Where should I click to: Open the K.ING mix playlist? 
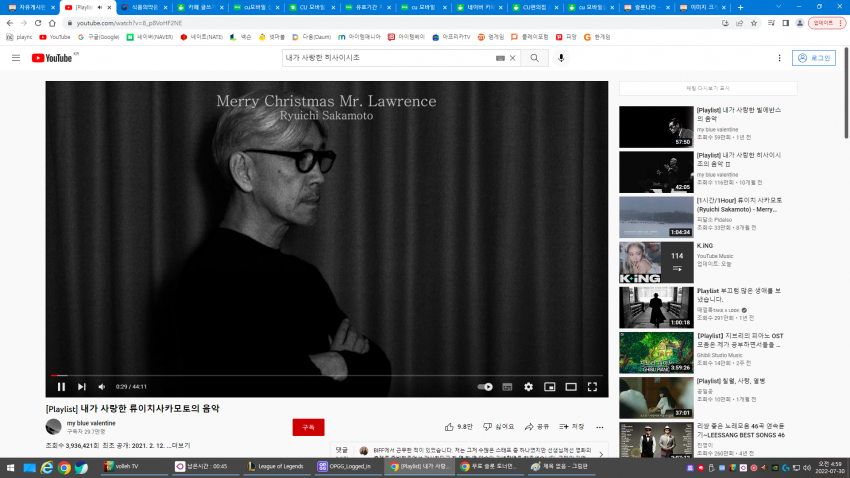[x=656, y=262]
